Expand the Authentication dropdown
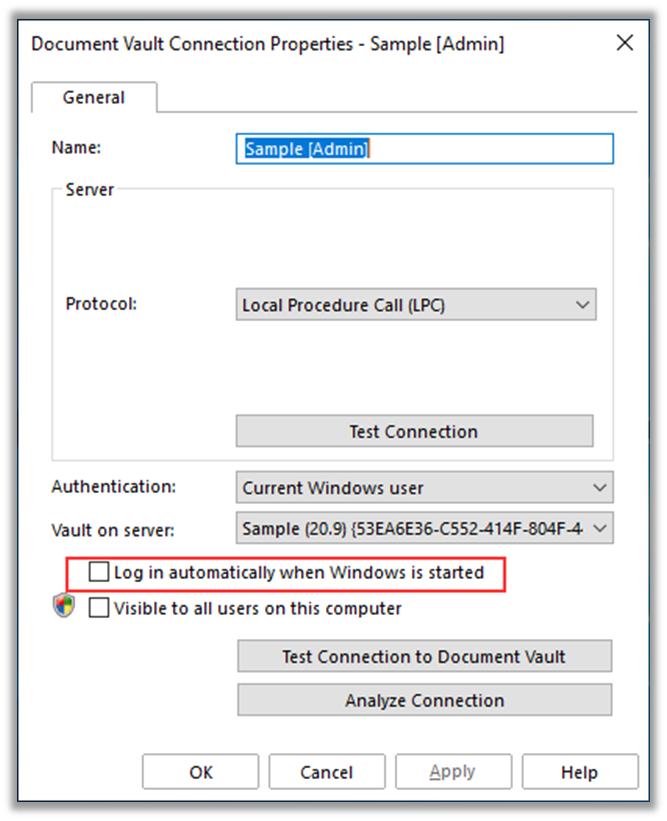This screenshot has height=821, width=667. (x=425, y=487)
